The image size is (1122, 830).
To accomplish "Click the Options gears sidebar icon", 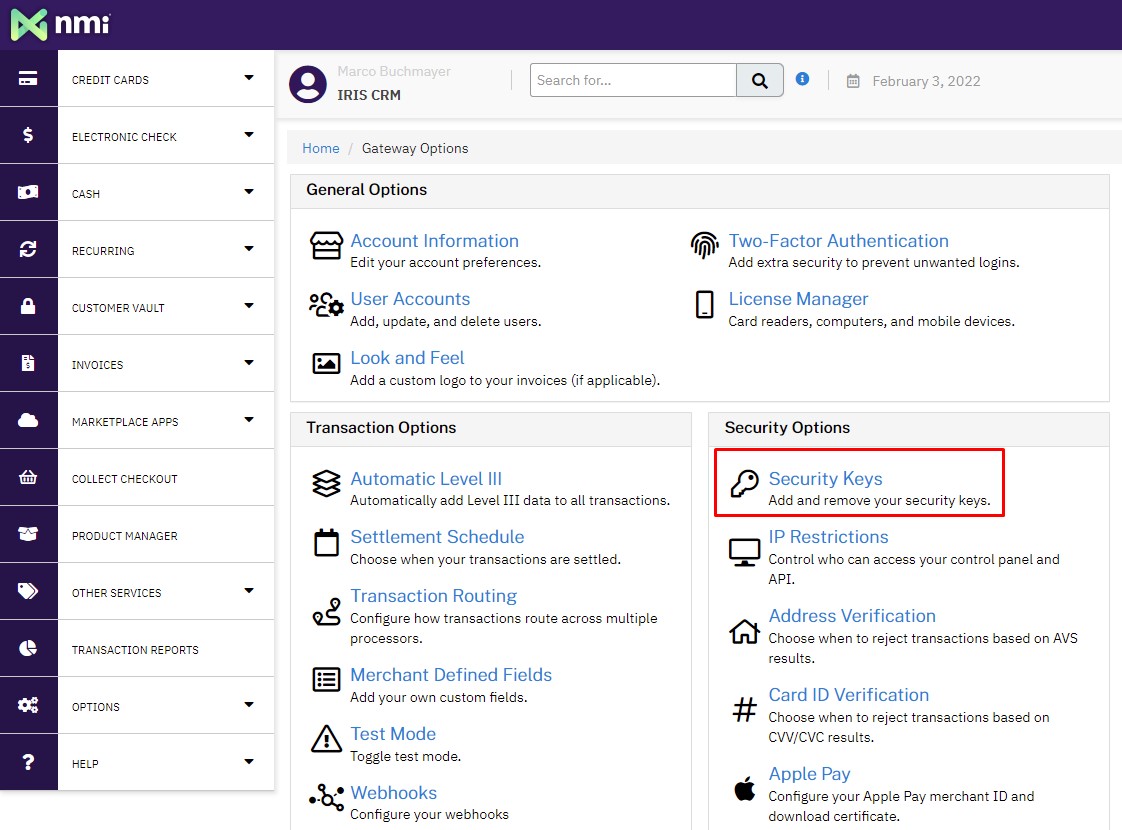I will [28, 705].
